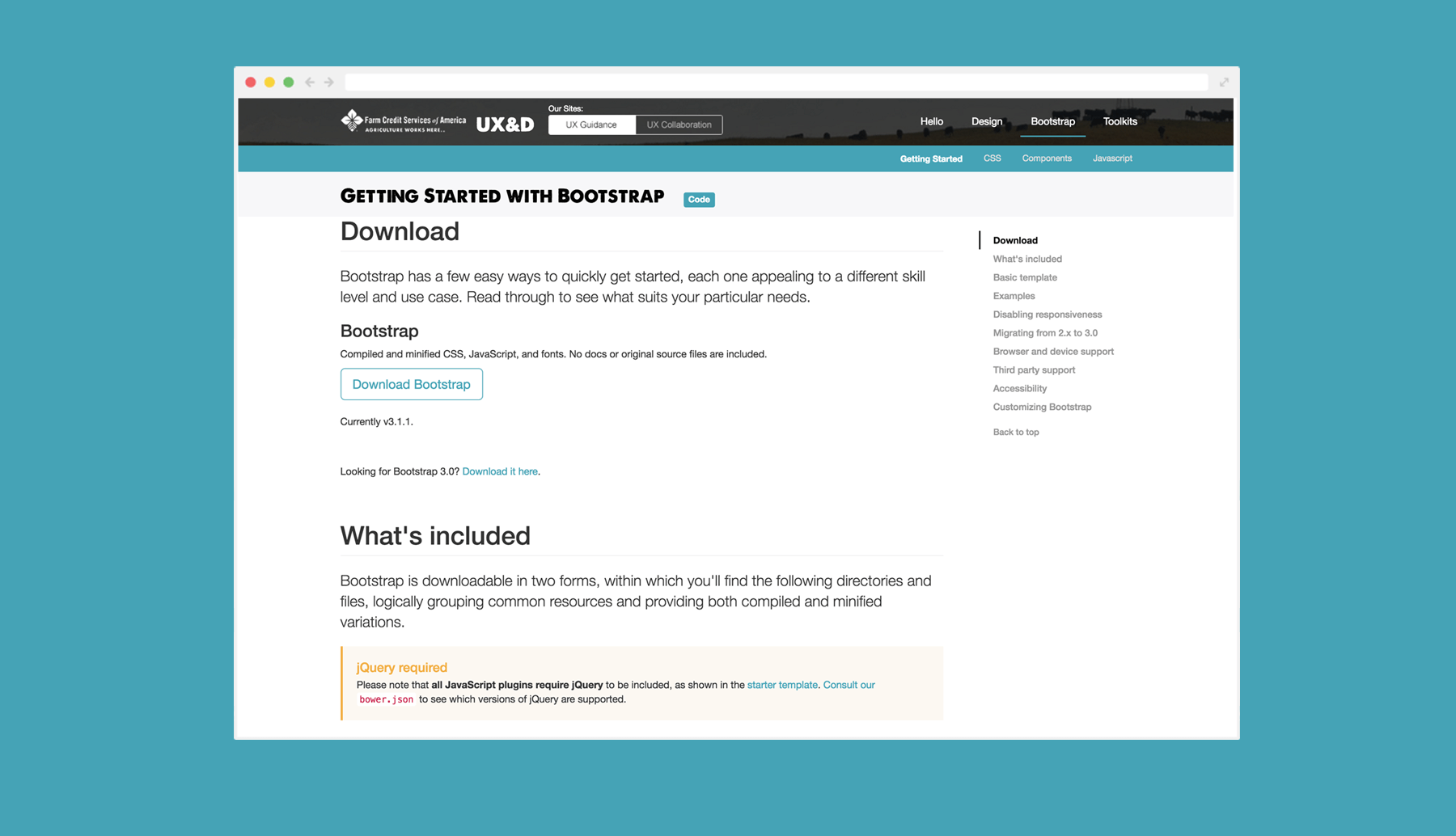This screenshot has height=836, width=1456.
Task: Click the 'Bootstrap' subsection heading
Action: 379,331
